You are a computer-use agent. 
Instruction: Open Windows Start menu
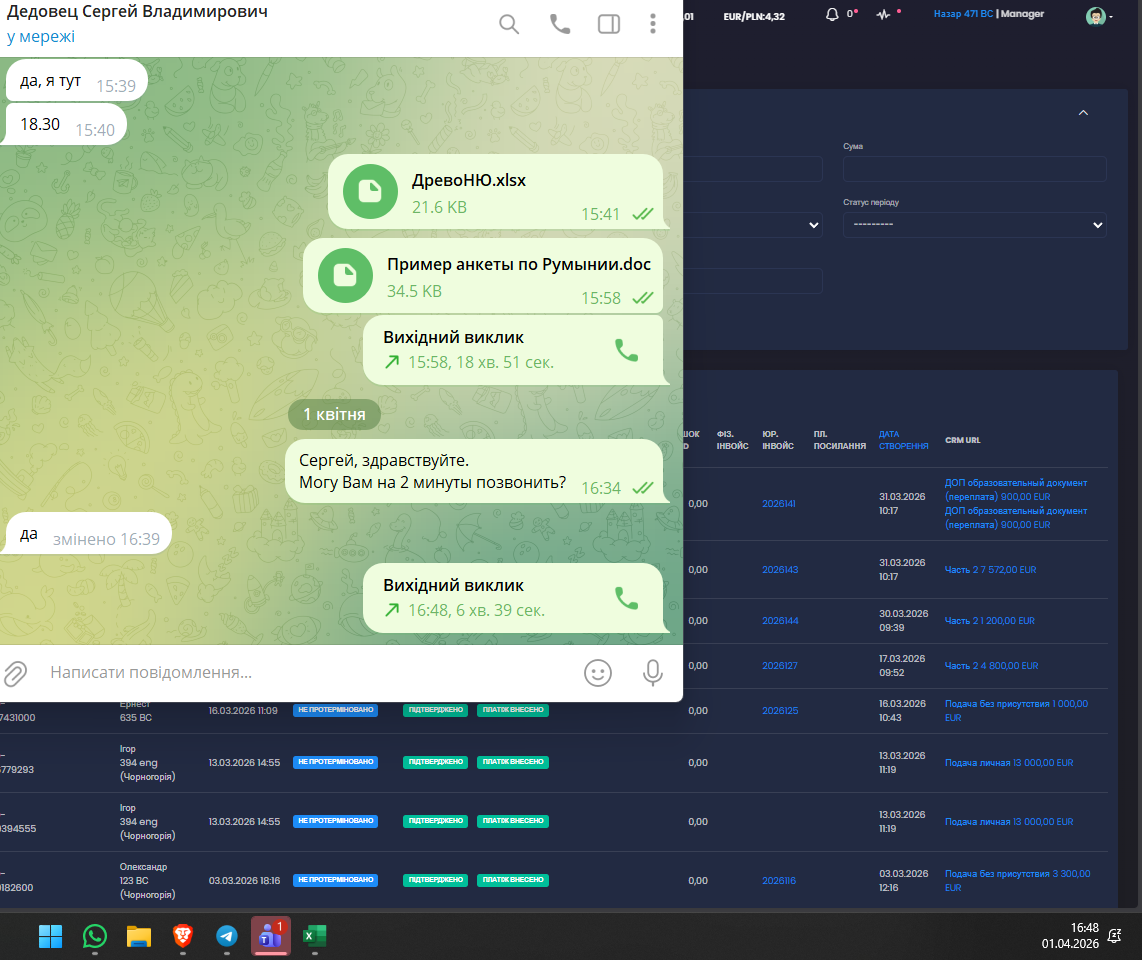50,936
